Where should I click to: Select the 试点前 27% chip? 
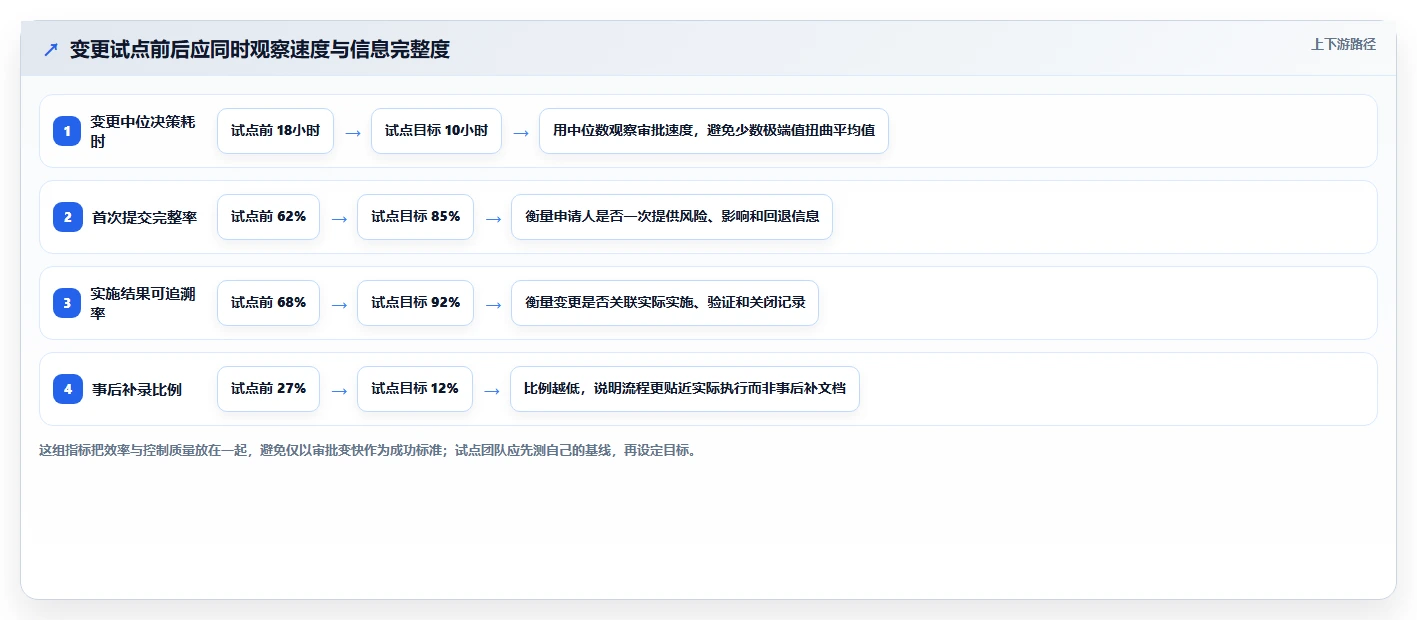click(x=268, y=389)
